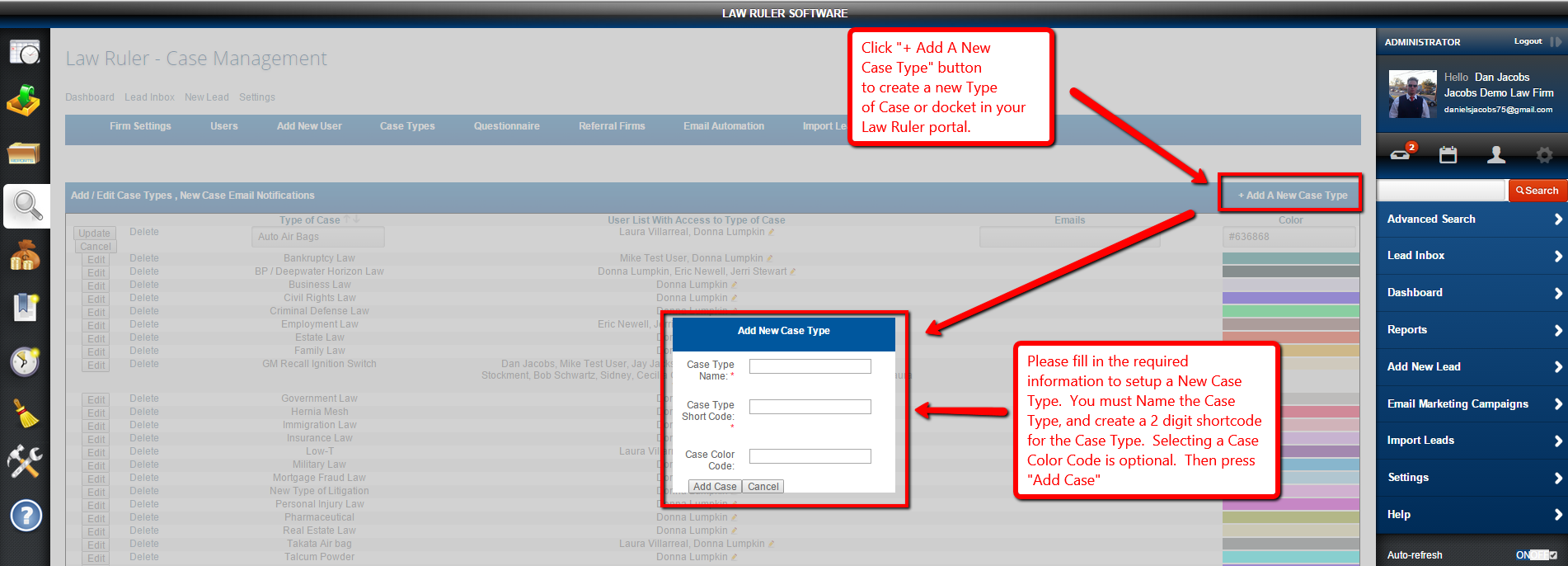Open the Firm Settings tab

(140, 126)
